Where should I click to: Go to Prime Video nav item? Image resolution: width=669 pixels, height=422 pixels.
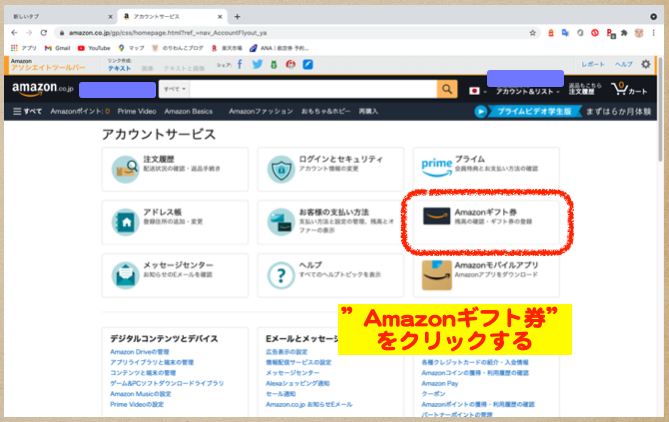pyautogui.click(x=137, y=111)
